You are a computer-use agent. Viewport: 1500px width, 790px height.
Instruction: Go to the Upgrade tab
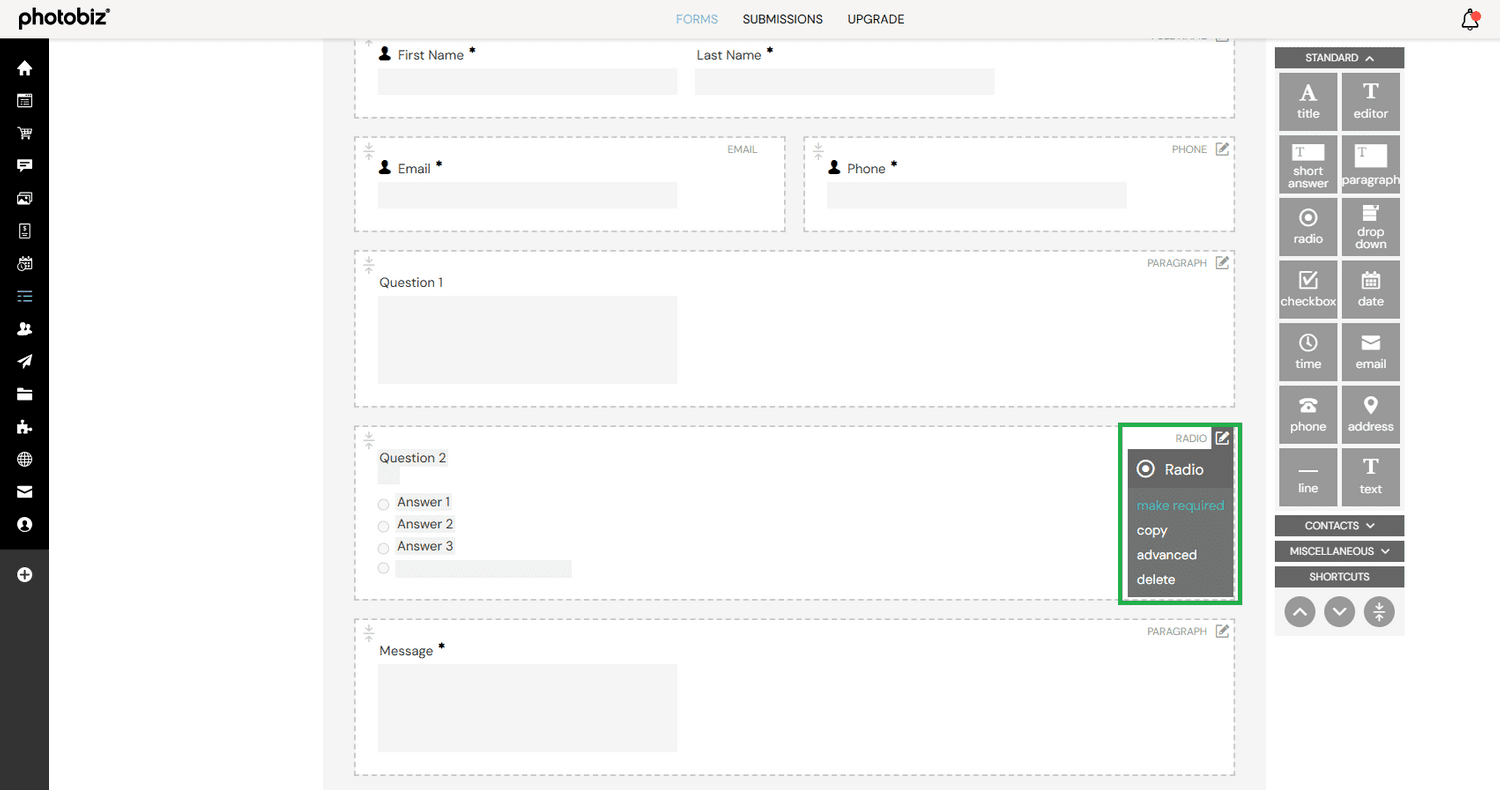[876, 20]
